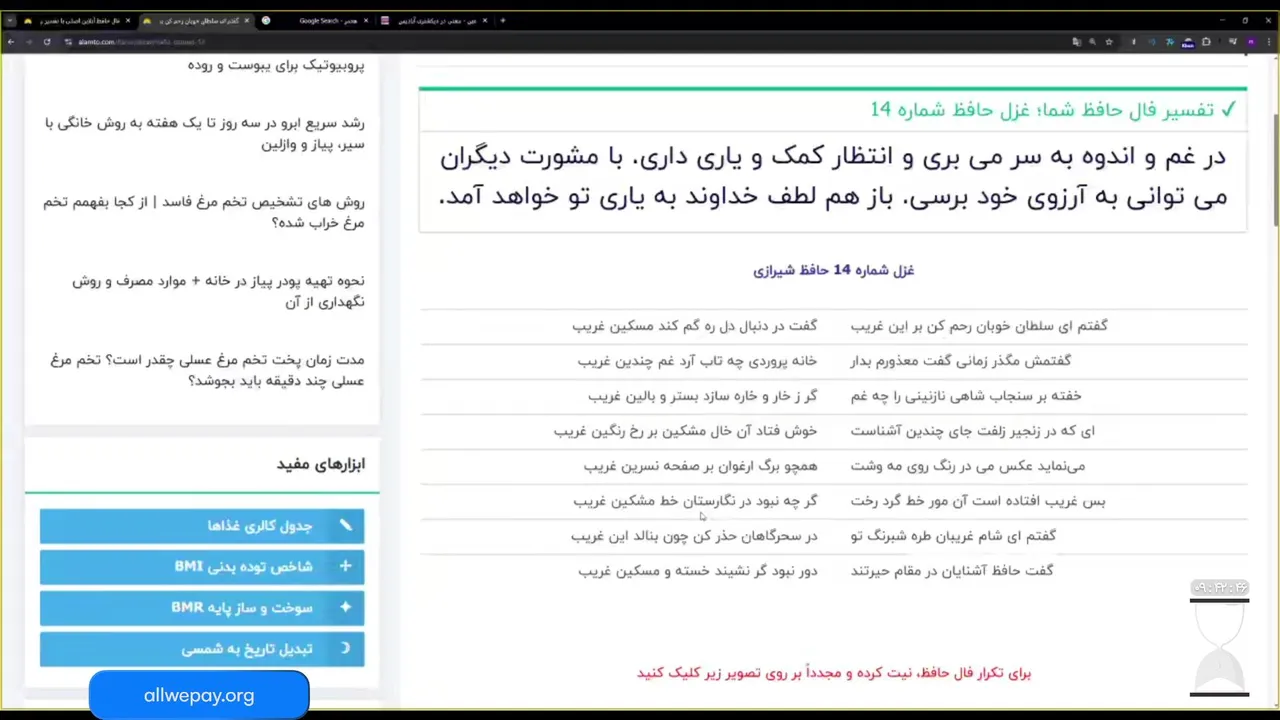Click verse خانه پروردی چه تاب آرد غم
1280x720 pixels.
click(x=697, y=361)
